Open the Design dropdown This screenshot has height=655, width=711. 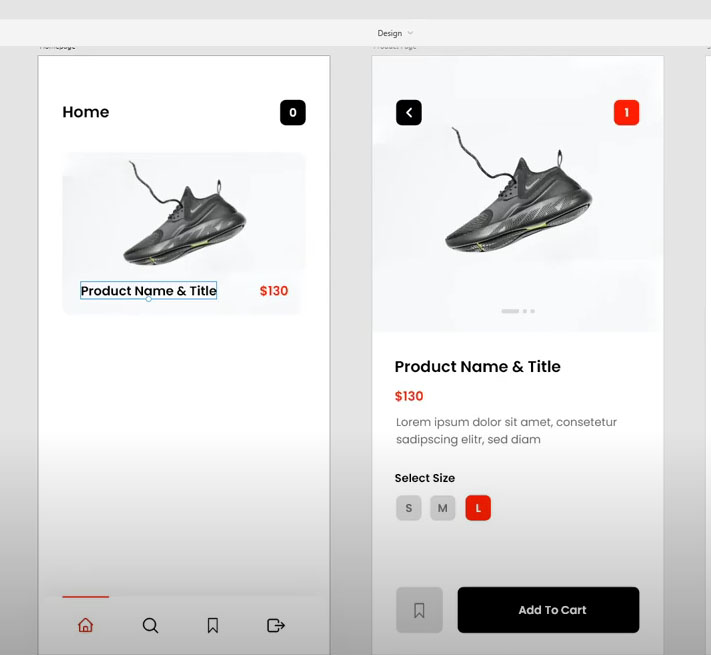[x=395, y=33]
